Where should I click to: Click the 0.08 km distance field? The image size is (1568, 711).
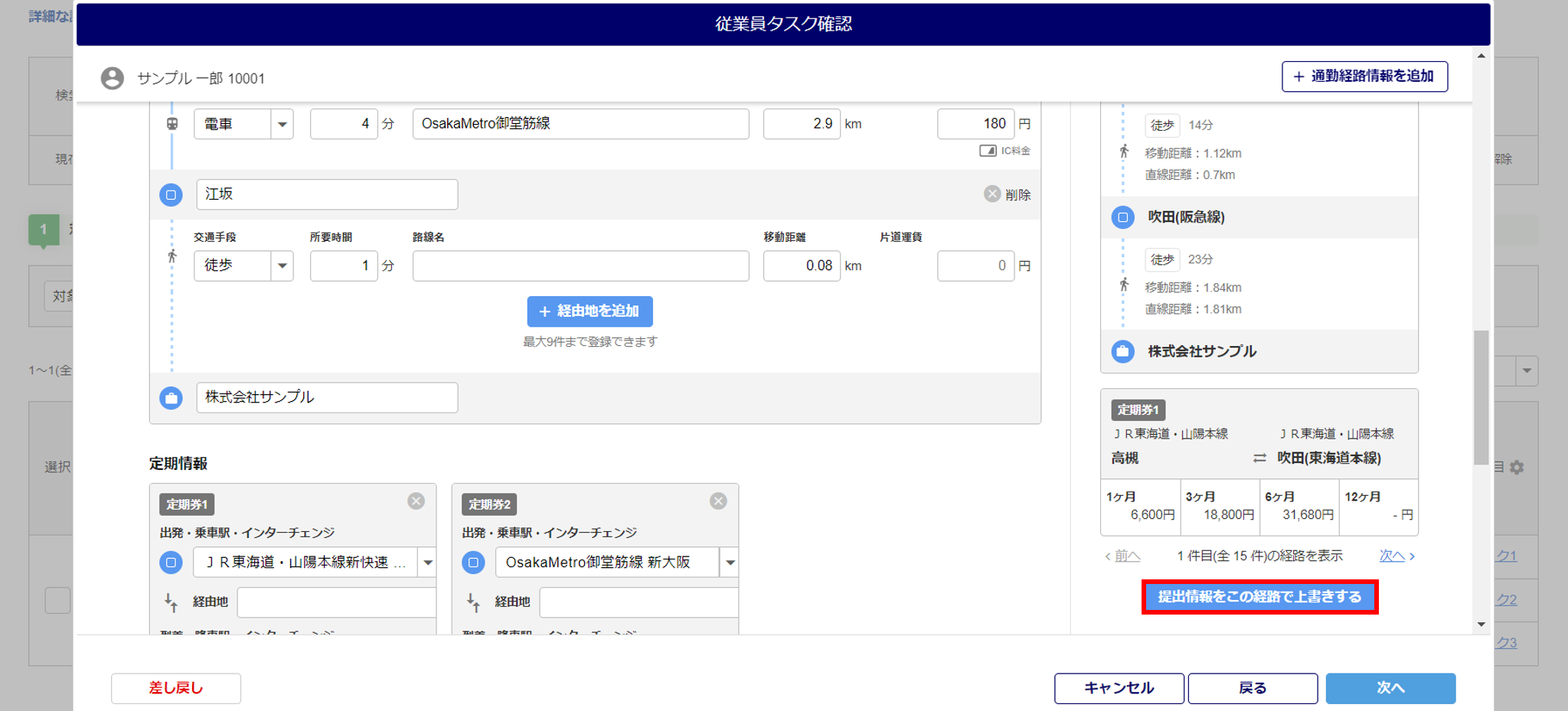pyautogui.click(x=802, y=266)
